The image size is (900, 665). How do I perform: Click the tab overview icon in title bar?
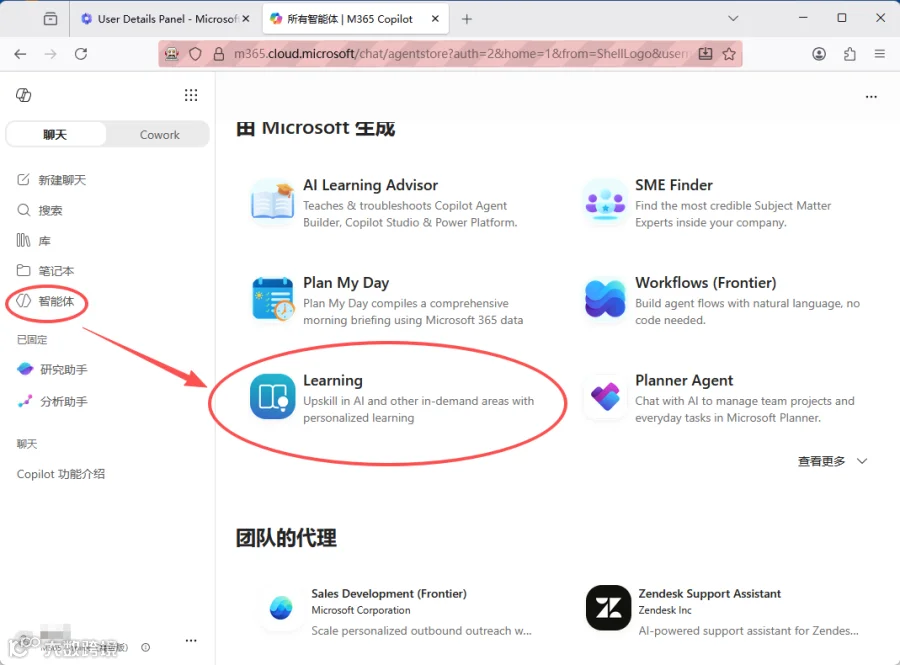[51, 19]
